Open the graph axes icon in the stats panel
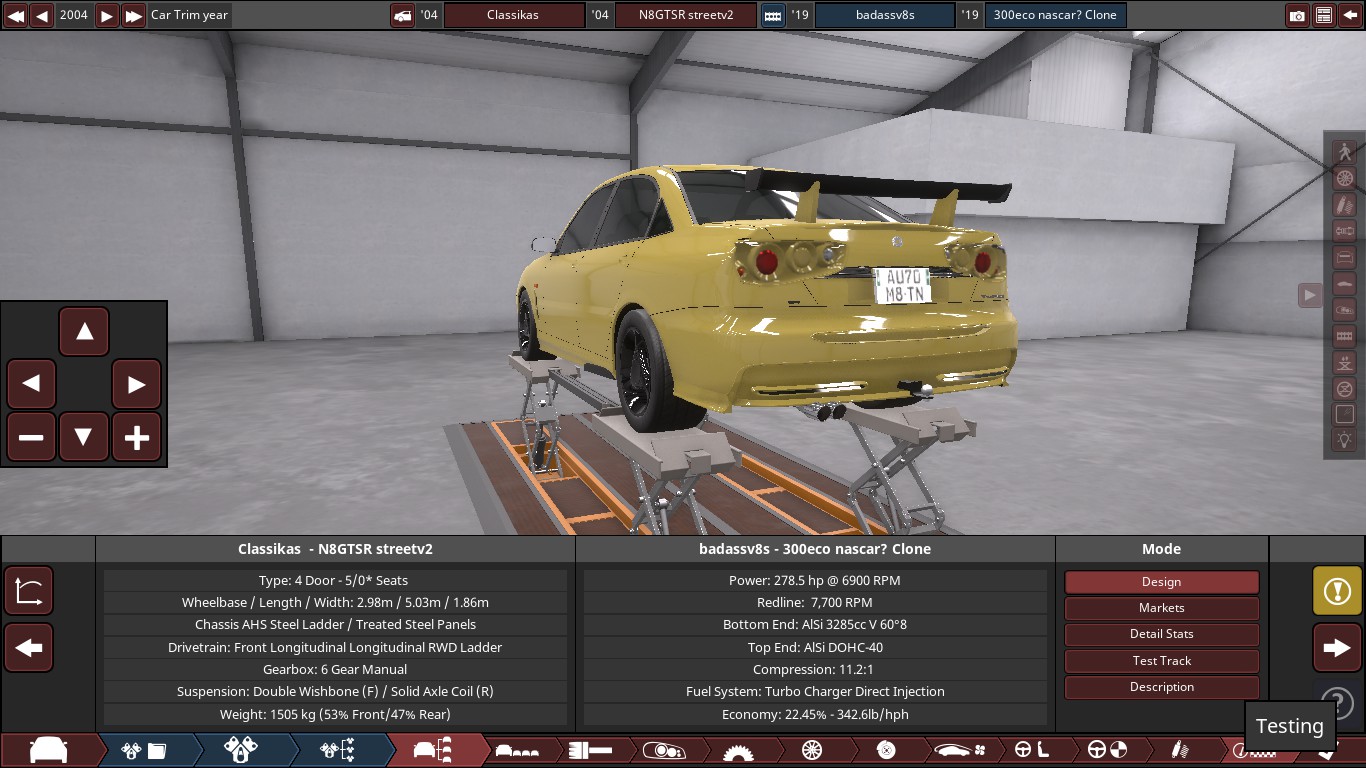Screen dimensions: 1366x768 [29, 590]
